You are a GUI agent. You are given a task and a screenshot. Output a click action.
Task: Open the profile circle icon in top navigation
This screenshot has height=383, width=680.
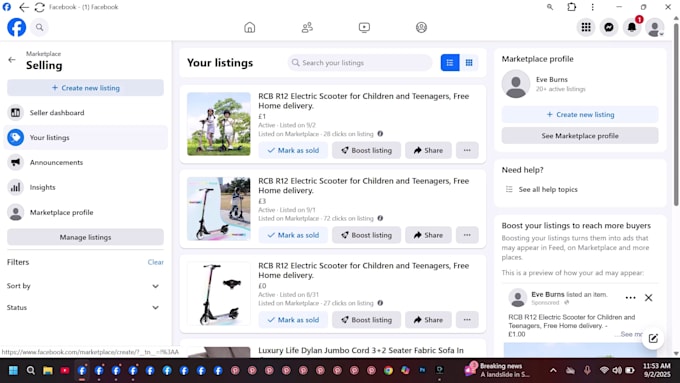pos(422,27)
